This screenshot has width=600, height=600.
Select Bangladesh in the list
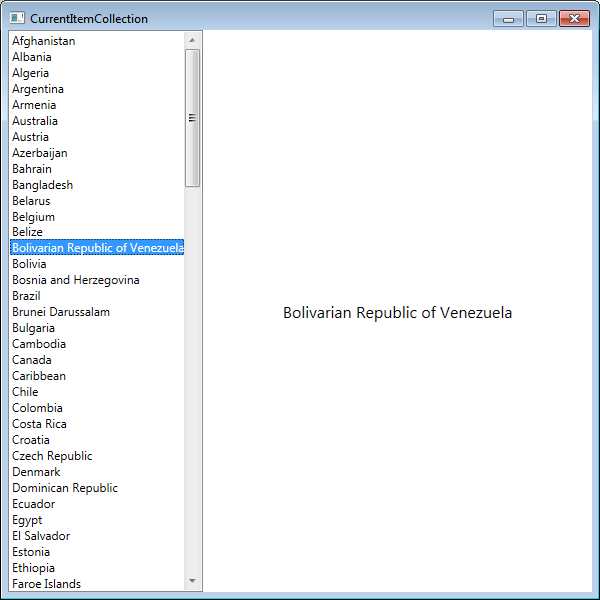(97, 185)
